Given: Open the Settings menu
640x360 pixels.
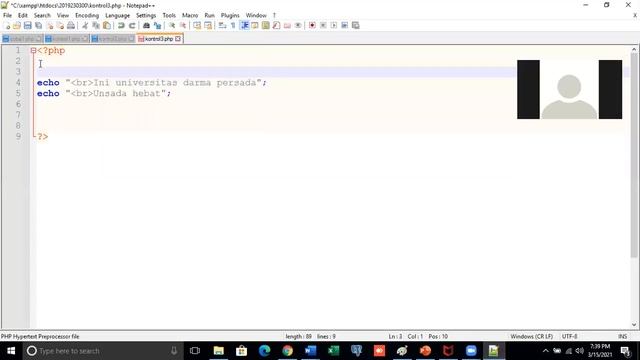Looking at the screenshot, I should [x=146, y=15].
